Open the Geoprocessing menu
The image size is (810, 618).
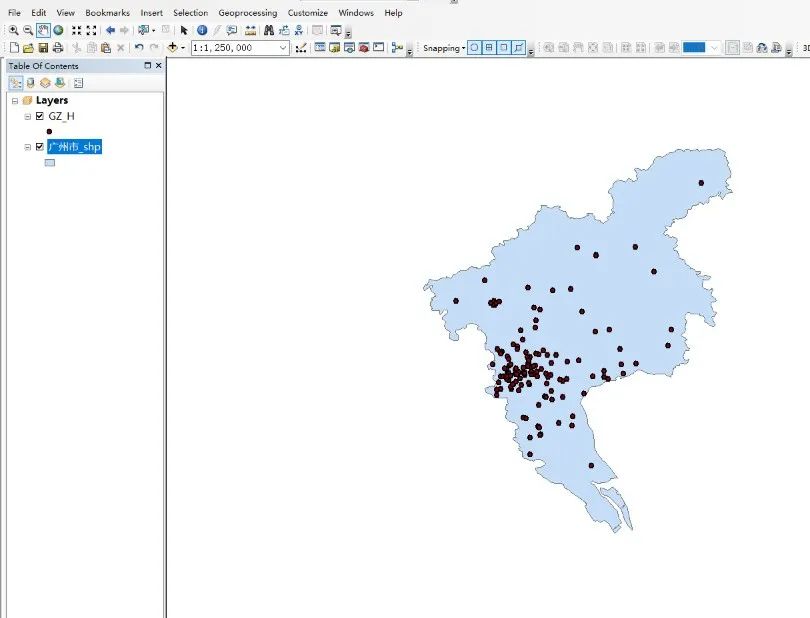pos(246,12)
